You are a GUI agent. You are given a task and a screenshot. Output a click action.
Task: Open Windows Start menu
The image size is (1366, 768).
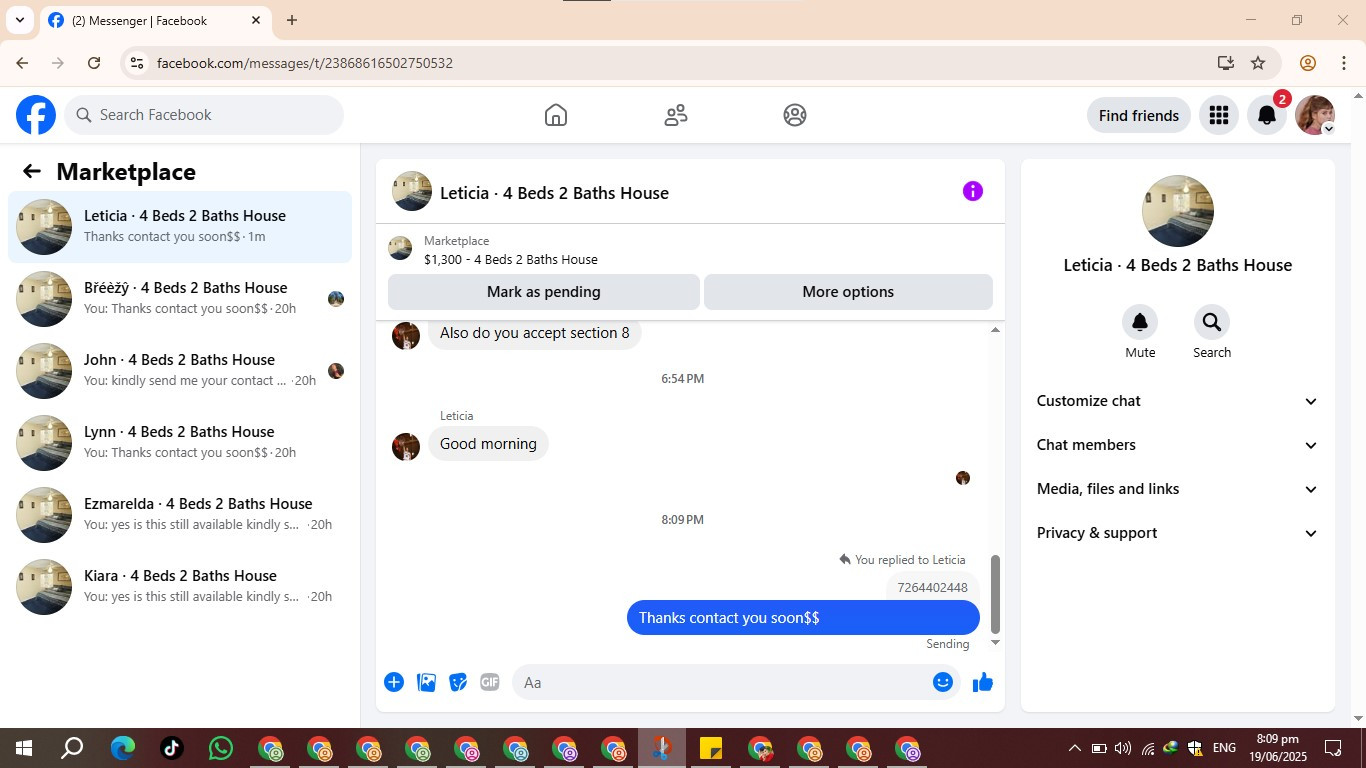(24, 748)
